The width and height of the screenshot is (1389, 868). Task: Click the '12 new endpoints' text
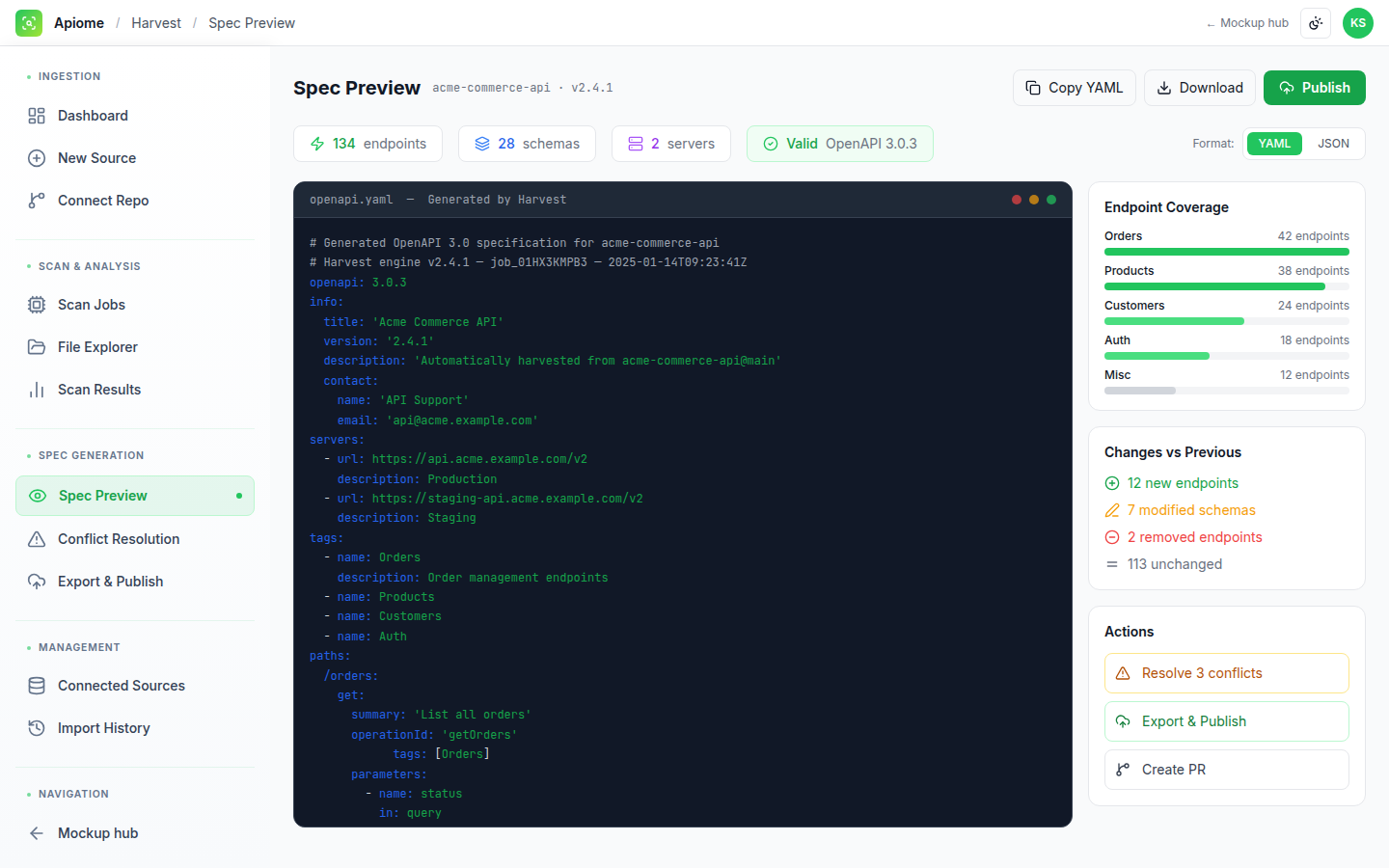tap(1183, 483)
